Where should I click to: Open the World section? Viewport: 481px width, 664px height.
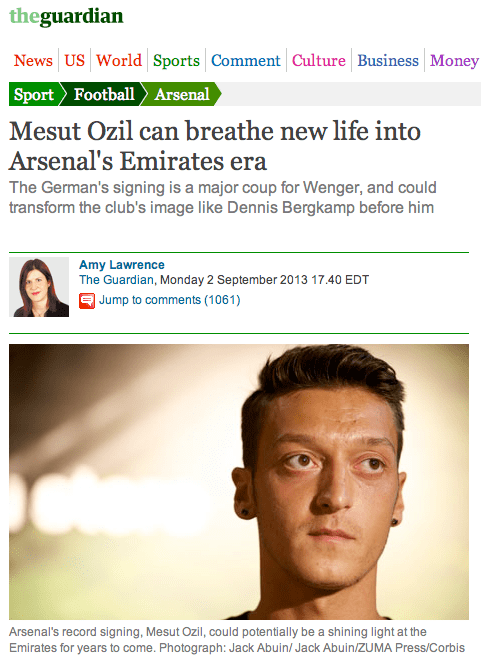tap(119, 61)
